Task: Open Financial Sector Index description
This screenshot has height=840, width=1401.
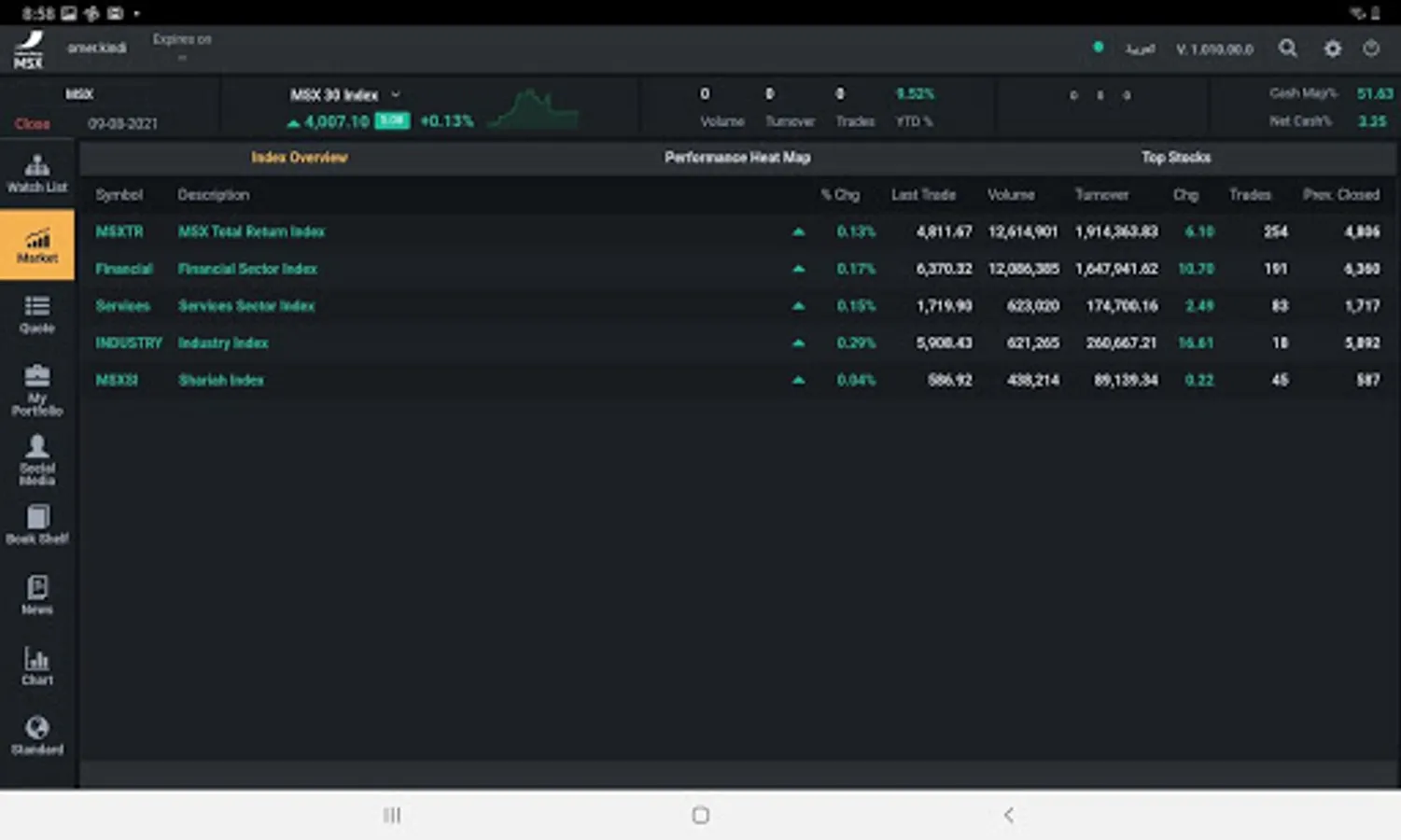Action: click(247, 269)
